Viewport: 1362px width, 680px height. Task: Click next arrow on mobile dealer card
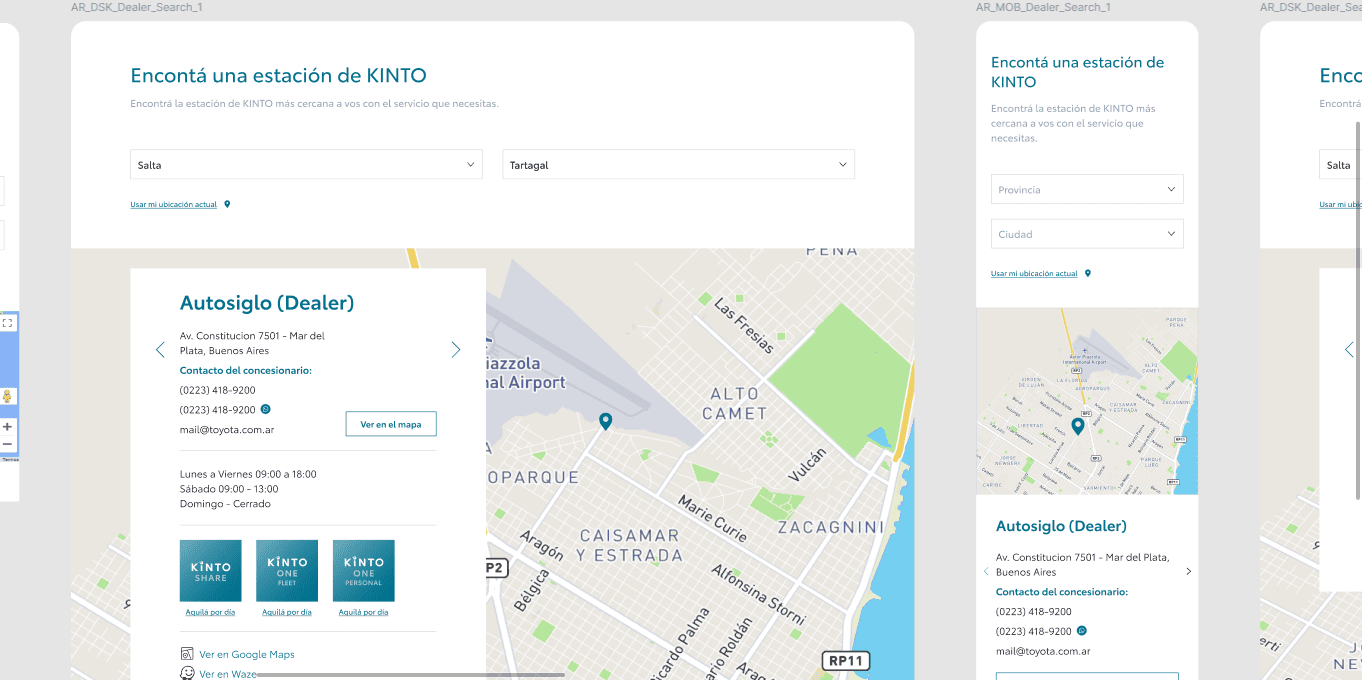[x=1188, y=572]
